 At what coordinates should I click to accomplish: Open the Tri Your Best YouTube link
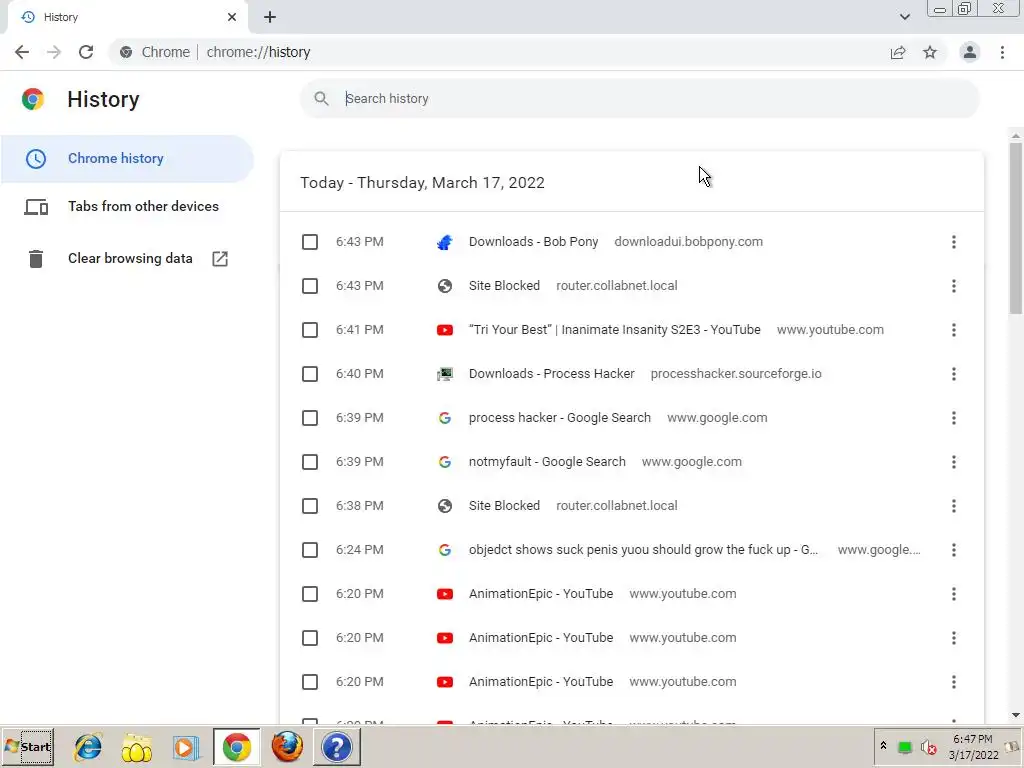click(615, 330)
